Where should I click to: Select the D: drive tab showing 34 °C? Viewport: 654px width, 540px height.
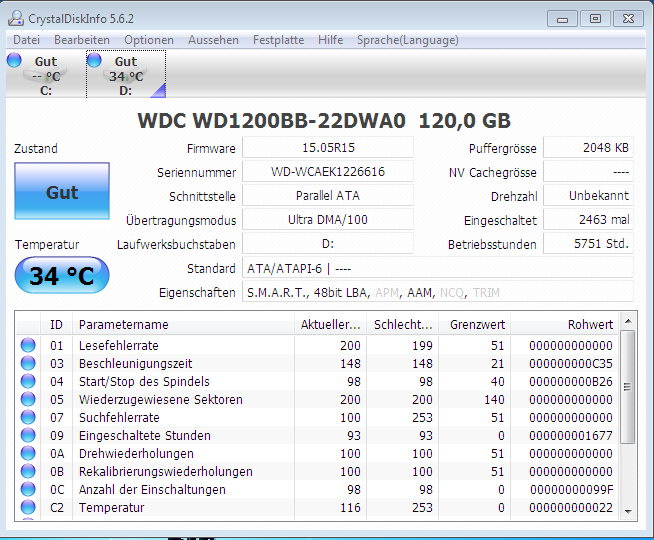126,74
